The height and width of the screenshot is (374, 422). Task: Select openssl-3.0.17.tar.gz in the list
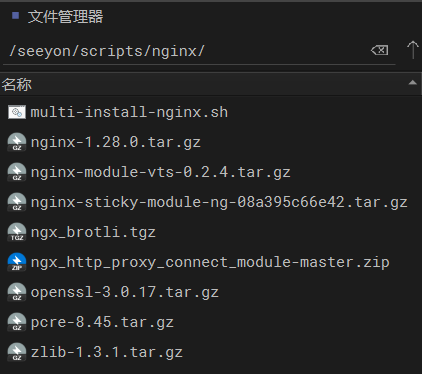pyautogui.click(x=211, y=292)
